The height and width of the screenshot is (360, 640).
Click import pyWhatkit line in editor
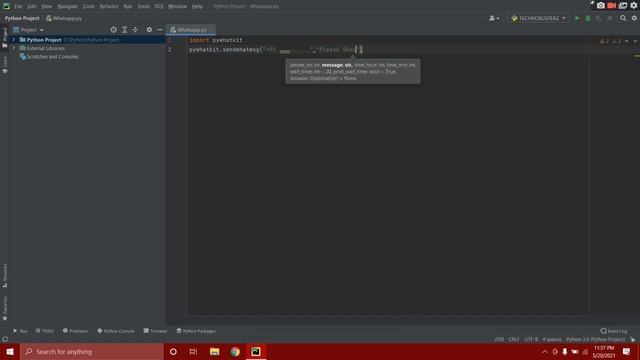216,40
